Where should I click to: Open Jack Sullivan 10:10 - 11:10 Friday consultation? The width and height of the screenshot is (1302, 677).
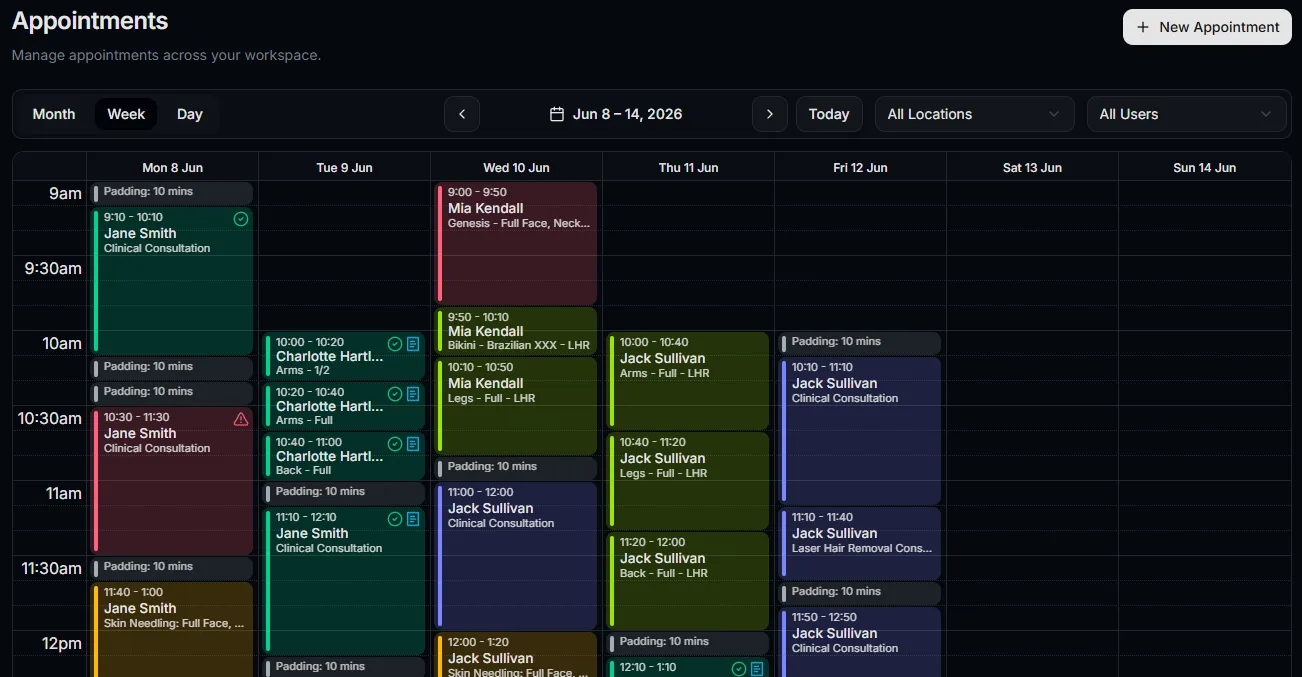coord(860,431)
